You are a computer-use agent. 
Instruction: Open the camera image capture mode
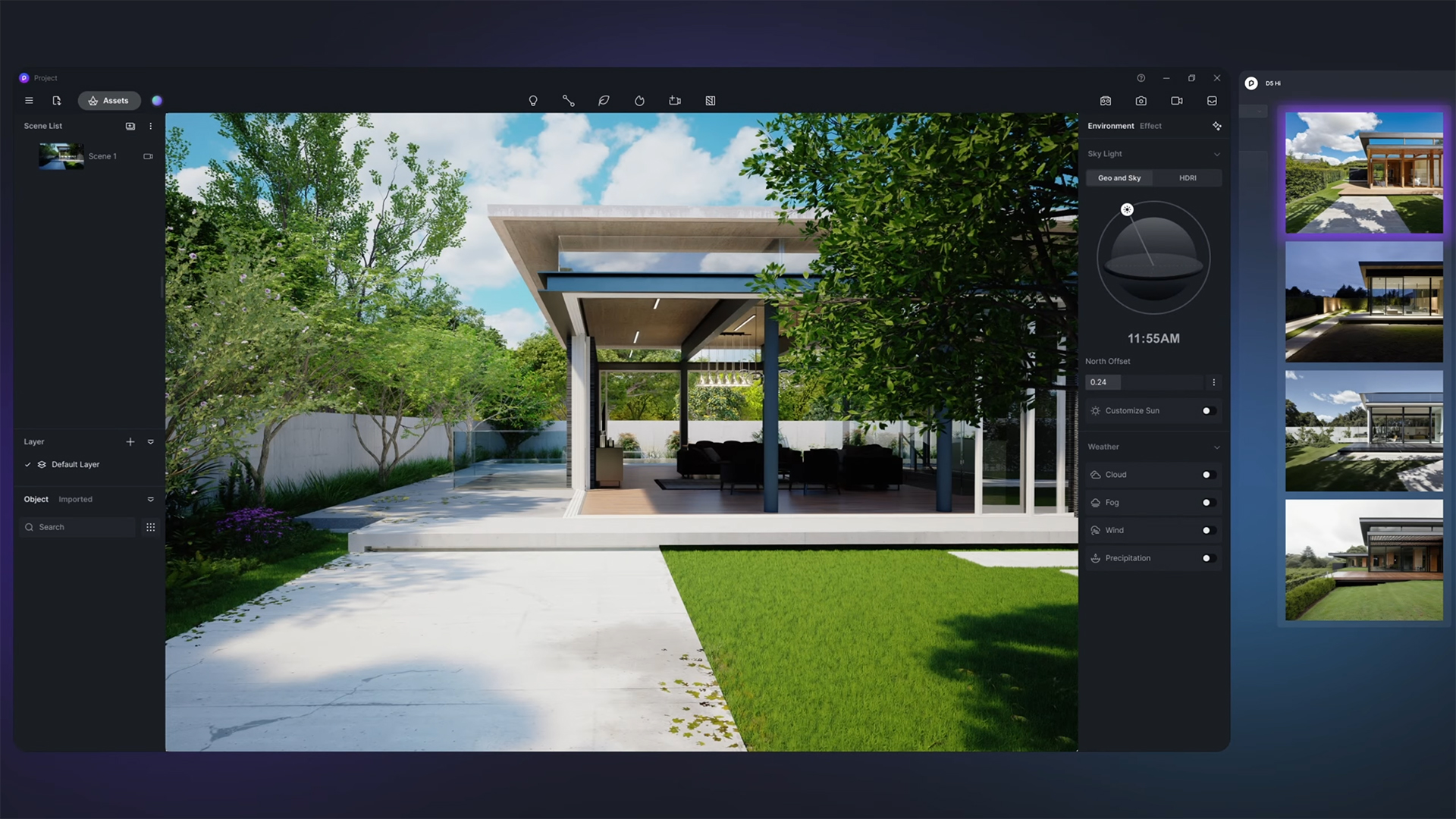[x=1141, y=101]
